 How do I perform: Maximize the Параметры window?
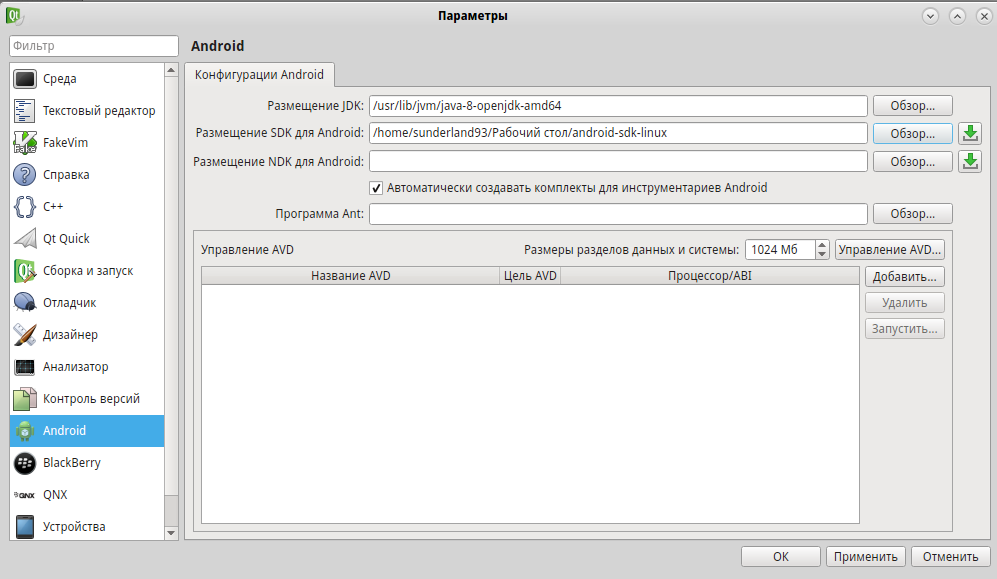click(957, 16)
